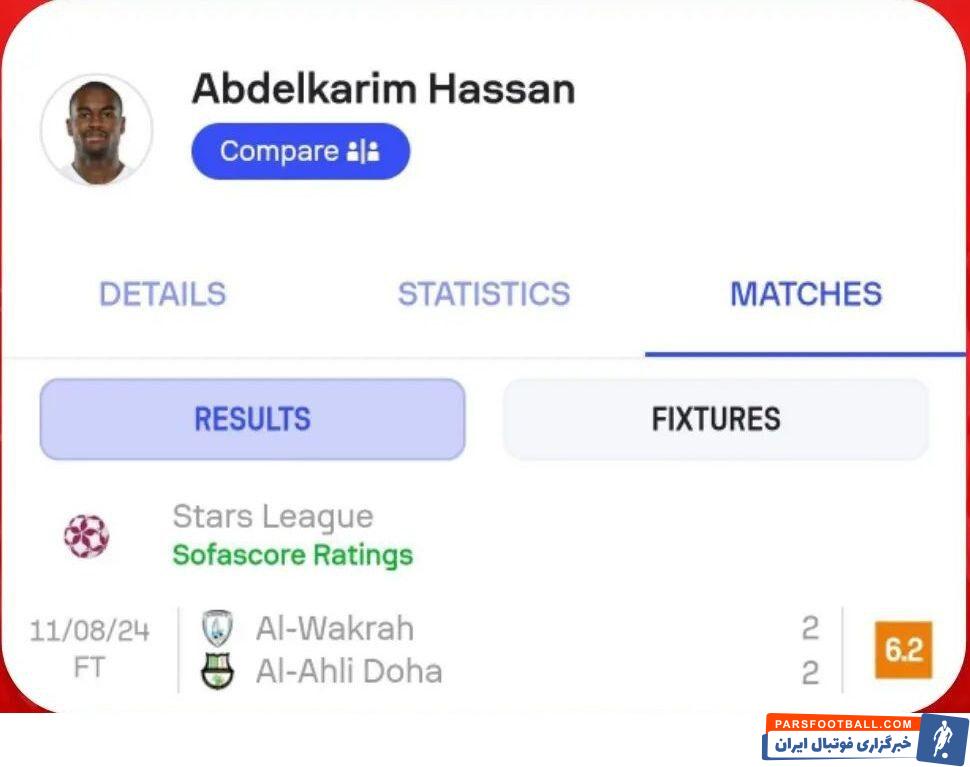The height and width of the screenshot is (767, 970).
Task: Click the Stars League logo icon
Action: [87, 536]
